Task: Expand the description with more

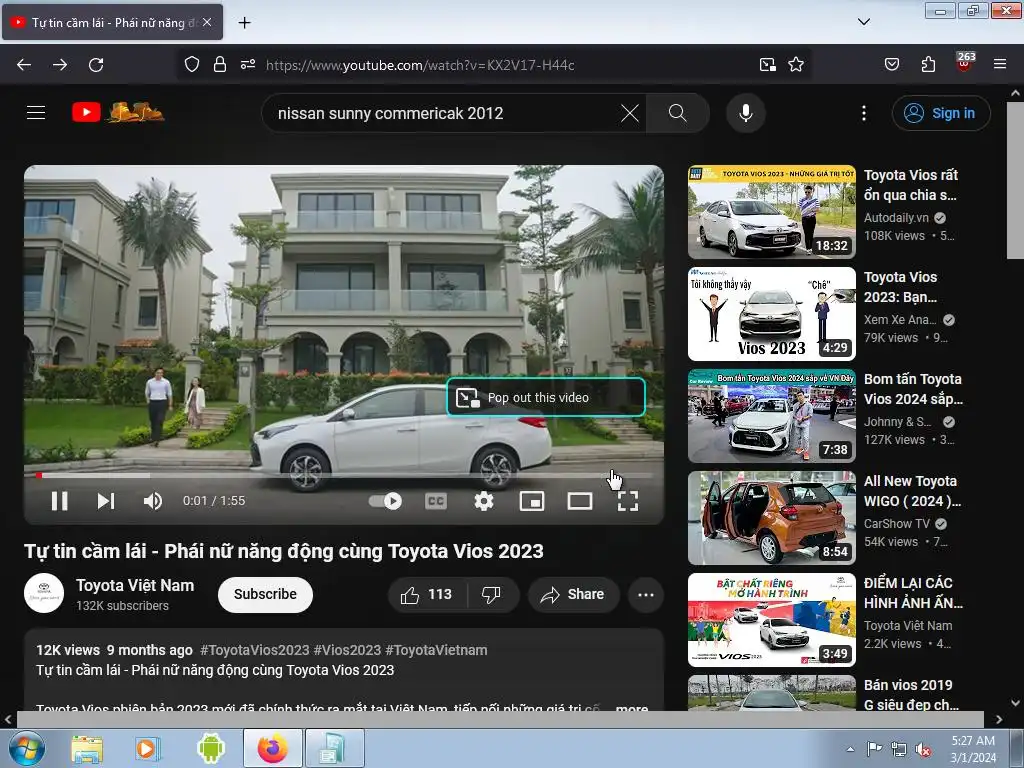Action: point(632,707)
